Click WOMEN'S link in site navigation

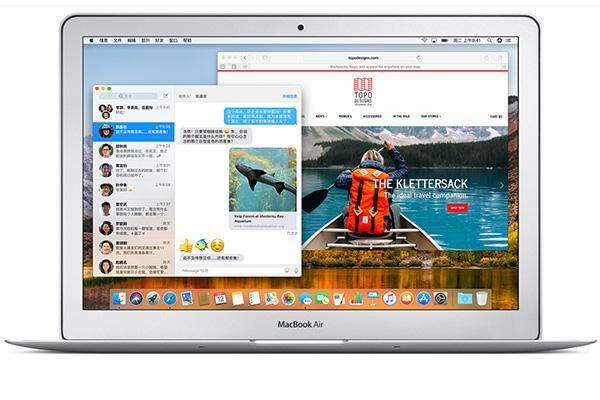pyautogui.click(x=345, y=116)
